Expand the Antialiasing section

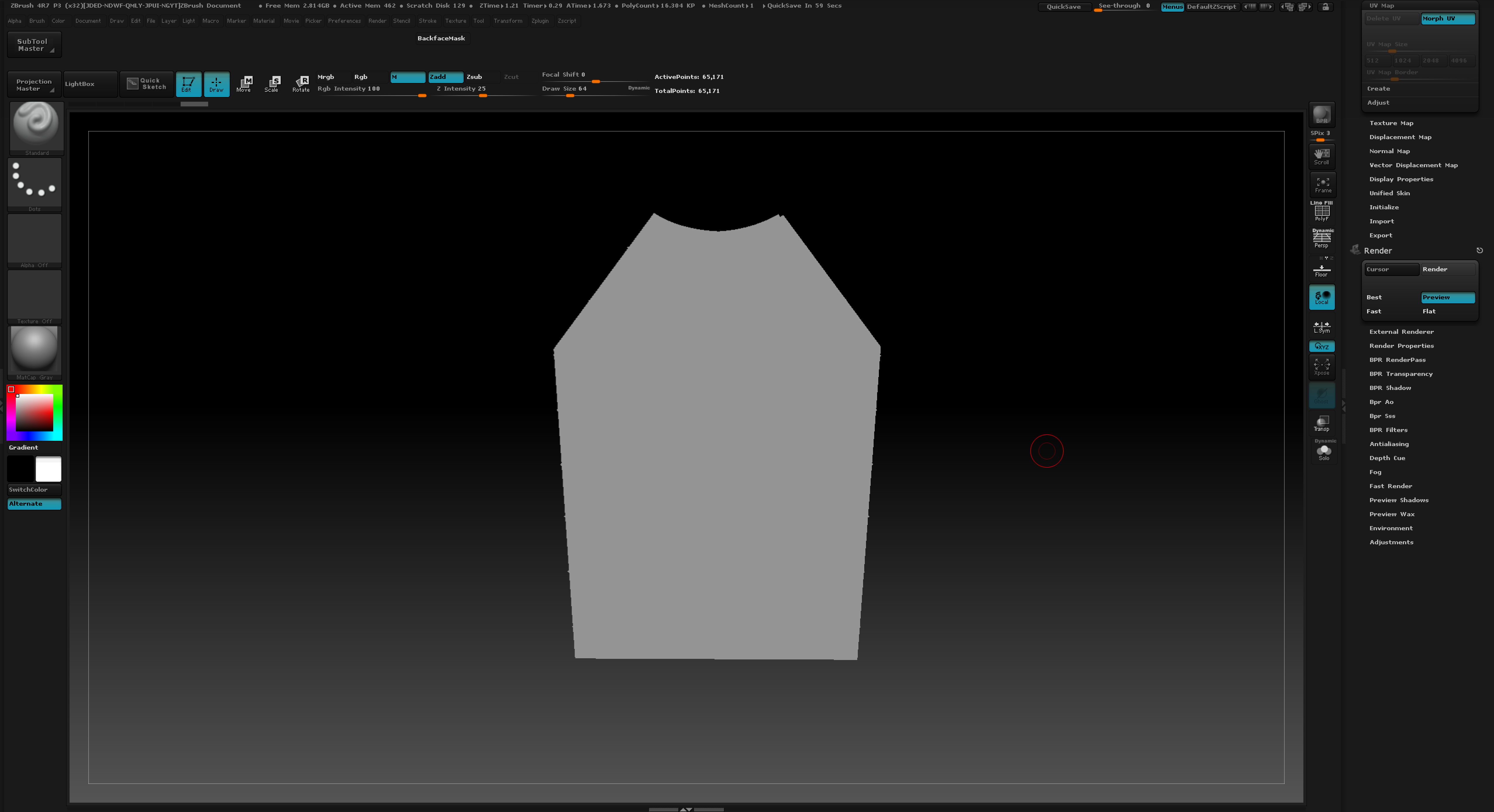click(x=1388, y=444)
